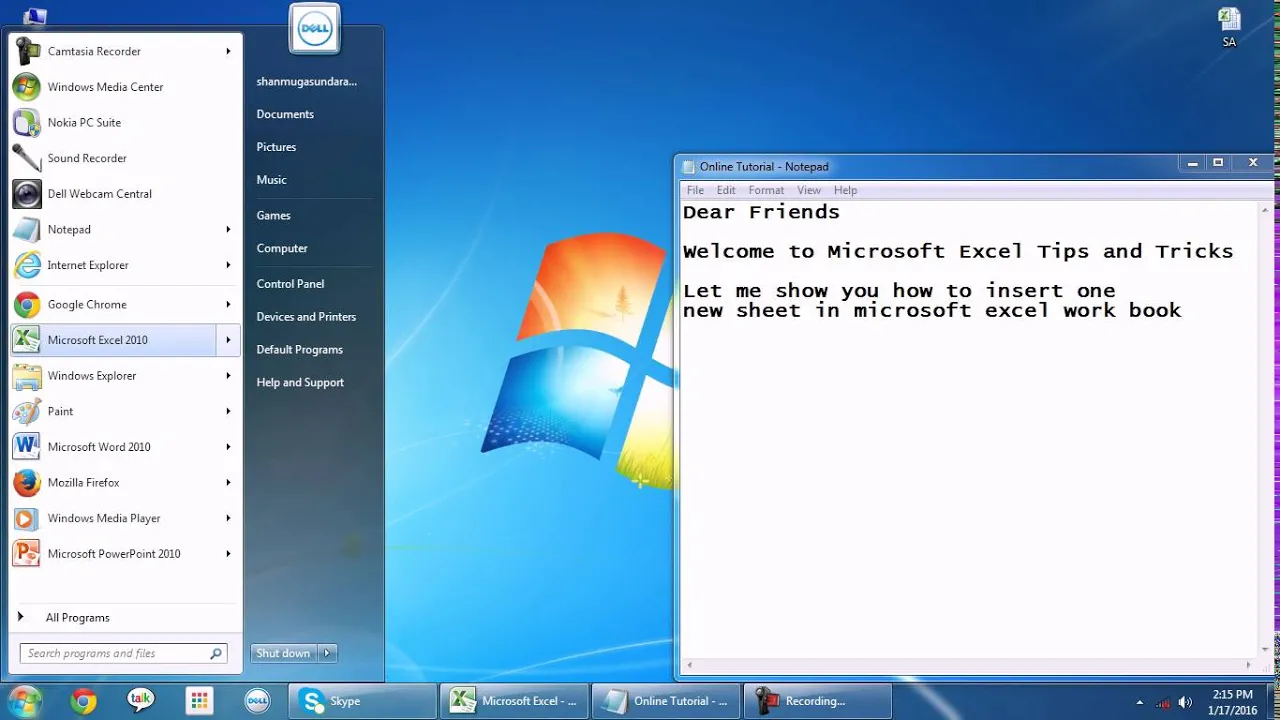Open Games from Start menu
Image resolution: width=1280 pixels, height=720 pixels.
pos(273,216)
